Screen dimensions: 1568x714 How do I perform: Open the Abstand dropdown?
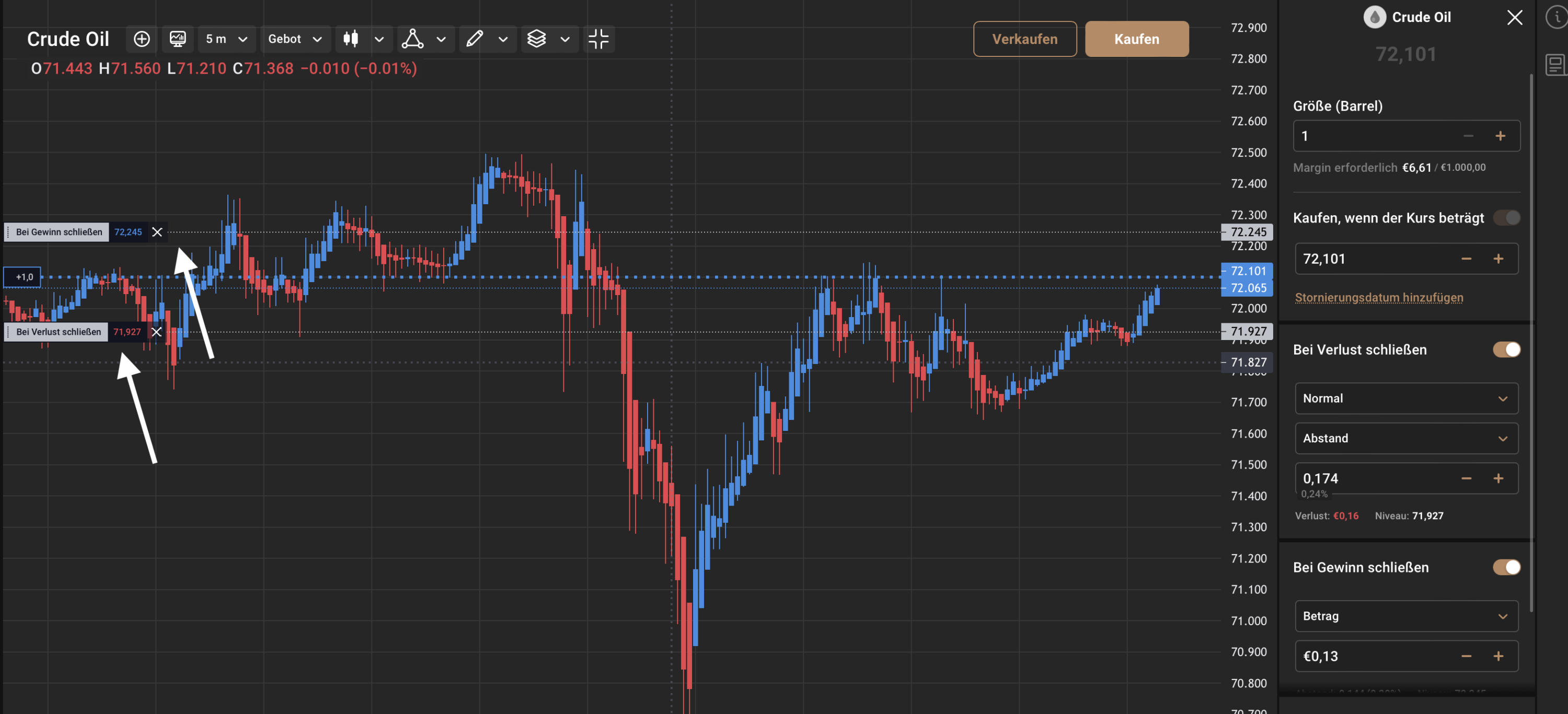pyautogui.click(x=1406, y=439)
